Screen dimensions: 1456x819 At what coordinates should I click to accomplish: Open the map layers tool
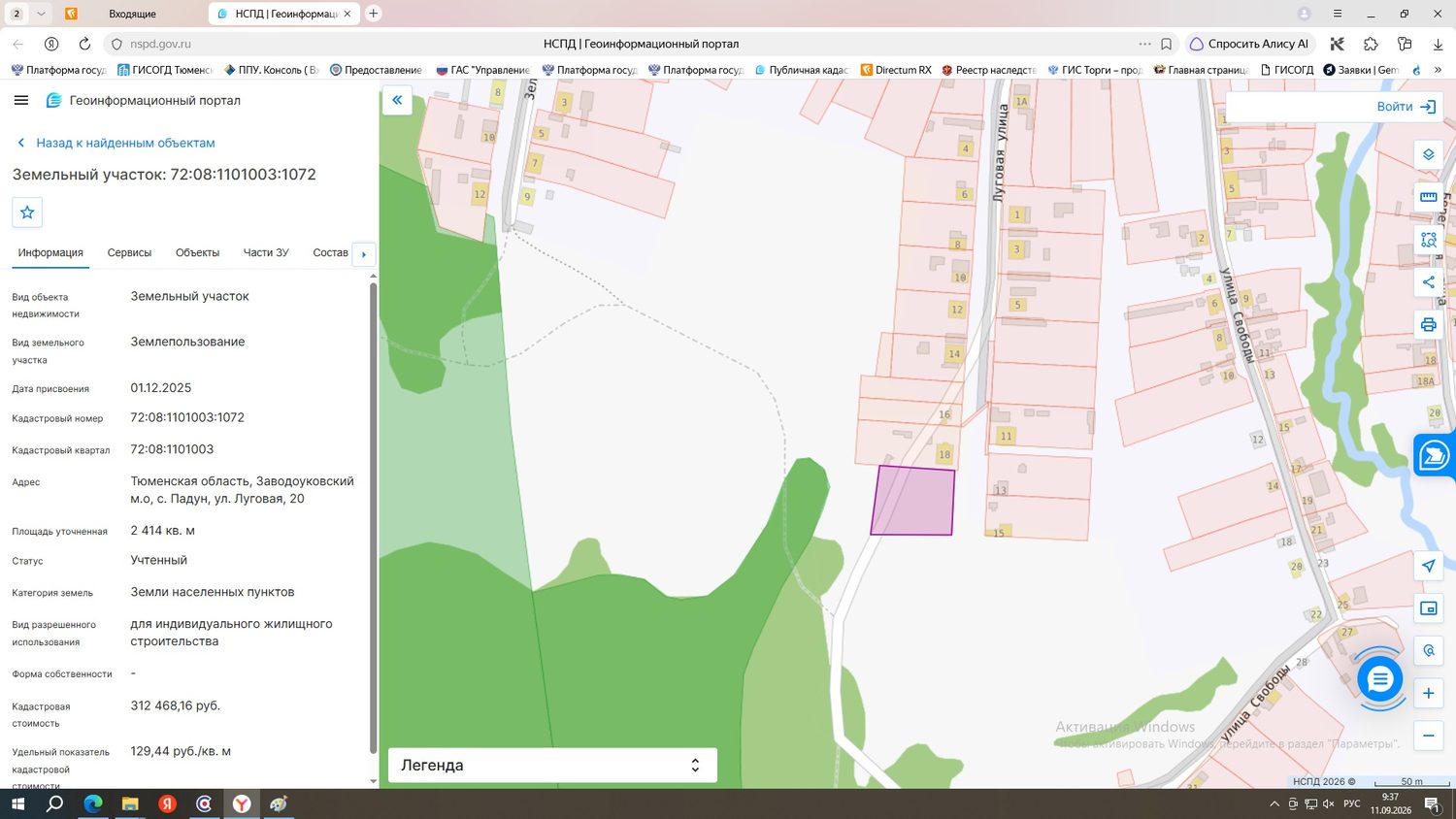pyautogui.click(x=1428, y=154)
